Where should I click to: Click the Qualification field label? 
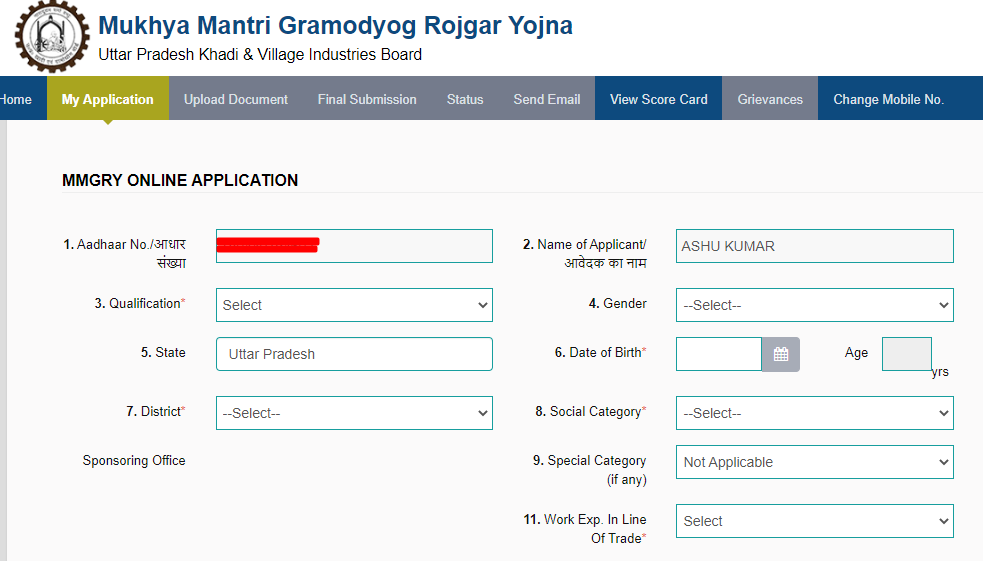[x=140, y=303]
